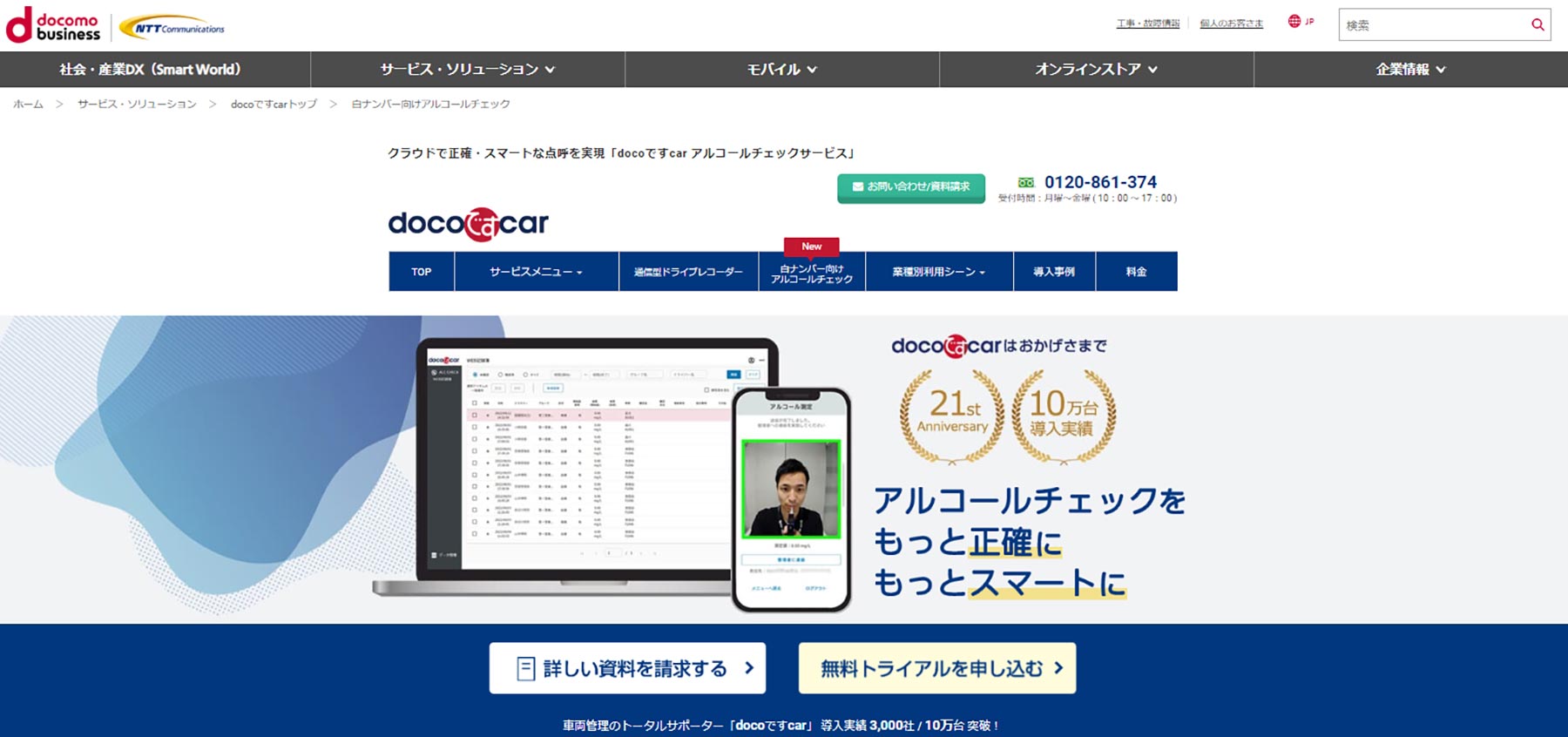Click the tagline クラウドで正確・スマートな点呼を実現
Viewport: 1568px width, 737px height.
tap(496, 153)
